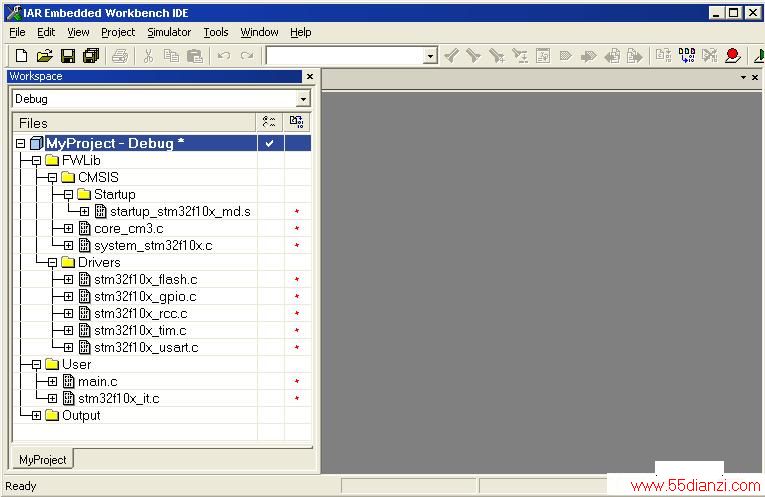Viewport: 765px width, 497px height.
Task: Collapse the FWLib folder
Action: pyautogui.click(x=36, y=160)
